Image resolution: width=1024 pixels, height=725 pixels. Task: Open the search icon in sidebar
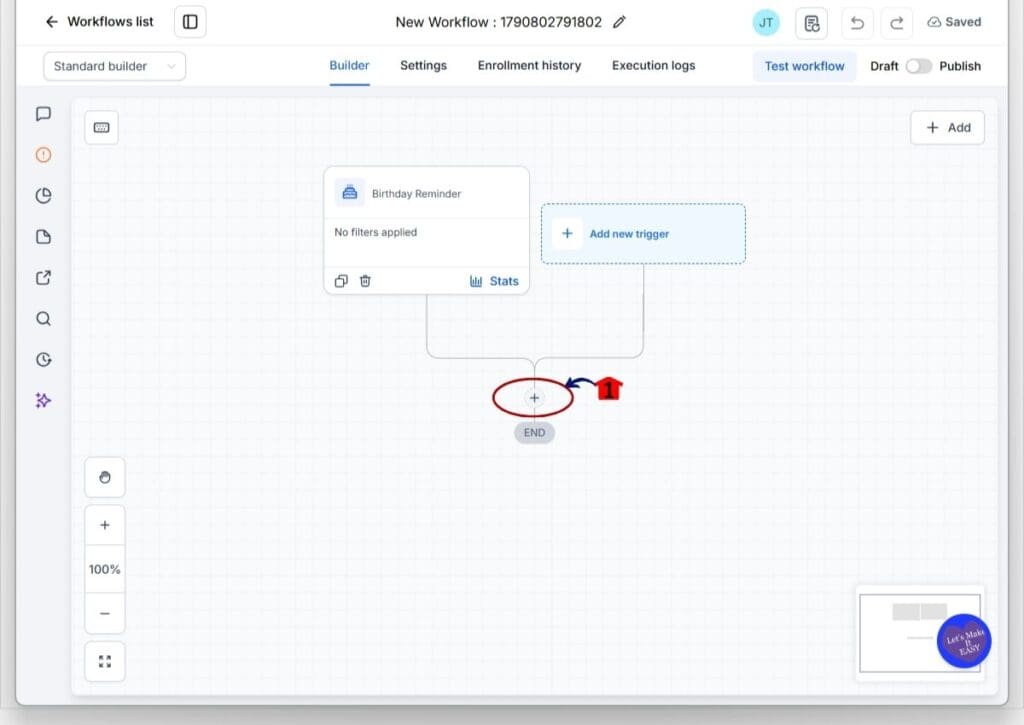point(43,319)
